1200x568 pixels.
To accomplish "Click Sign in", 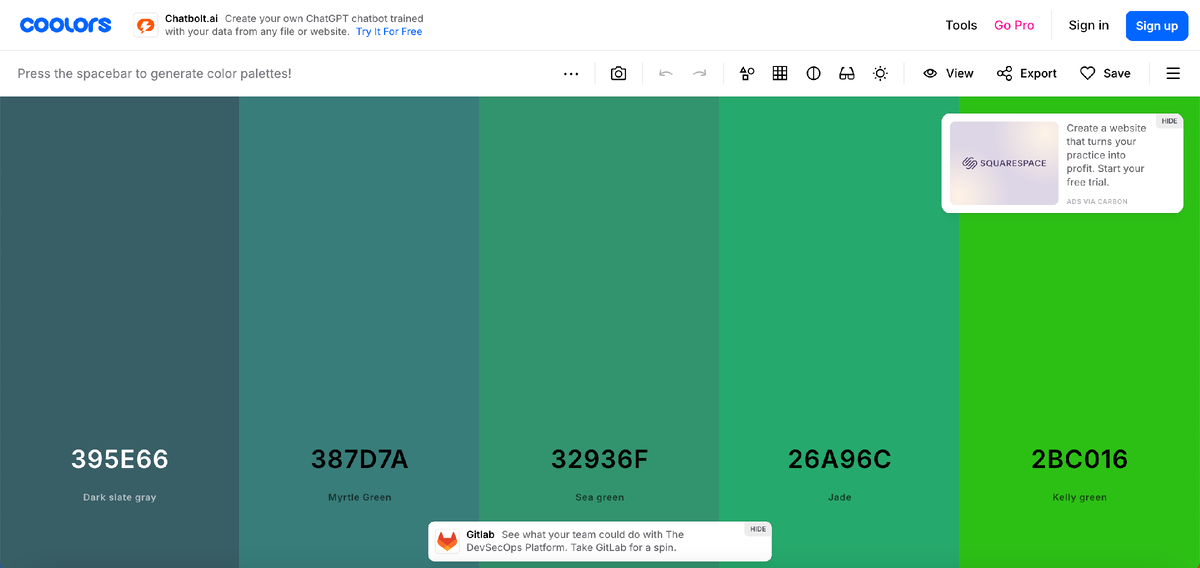I will (x=1088, y=25).
